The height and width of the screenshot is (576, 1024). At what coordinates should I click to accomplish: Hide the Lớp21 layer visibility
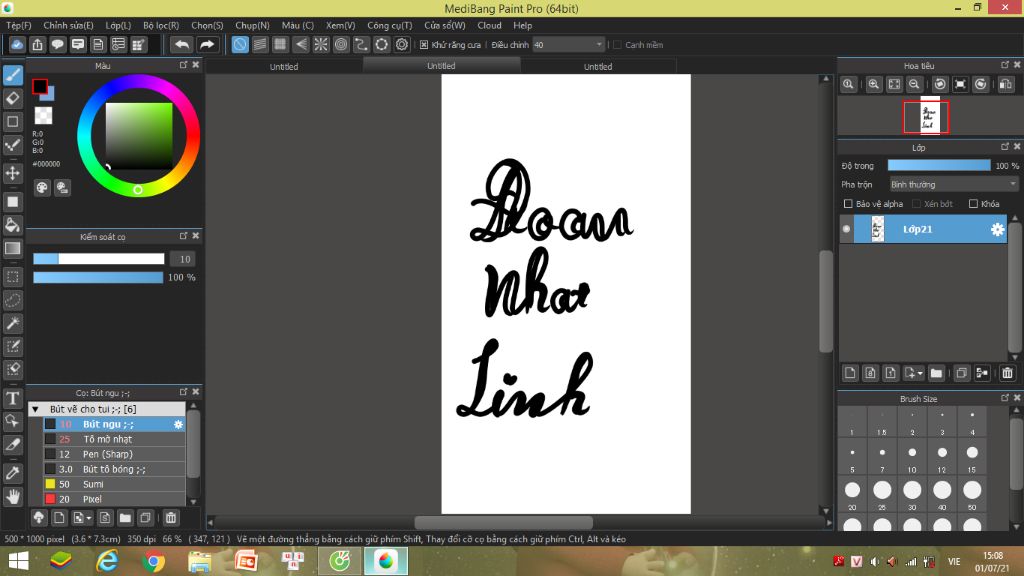846,229
